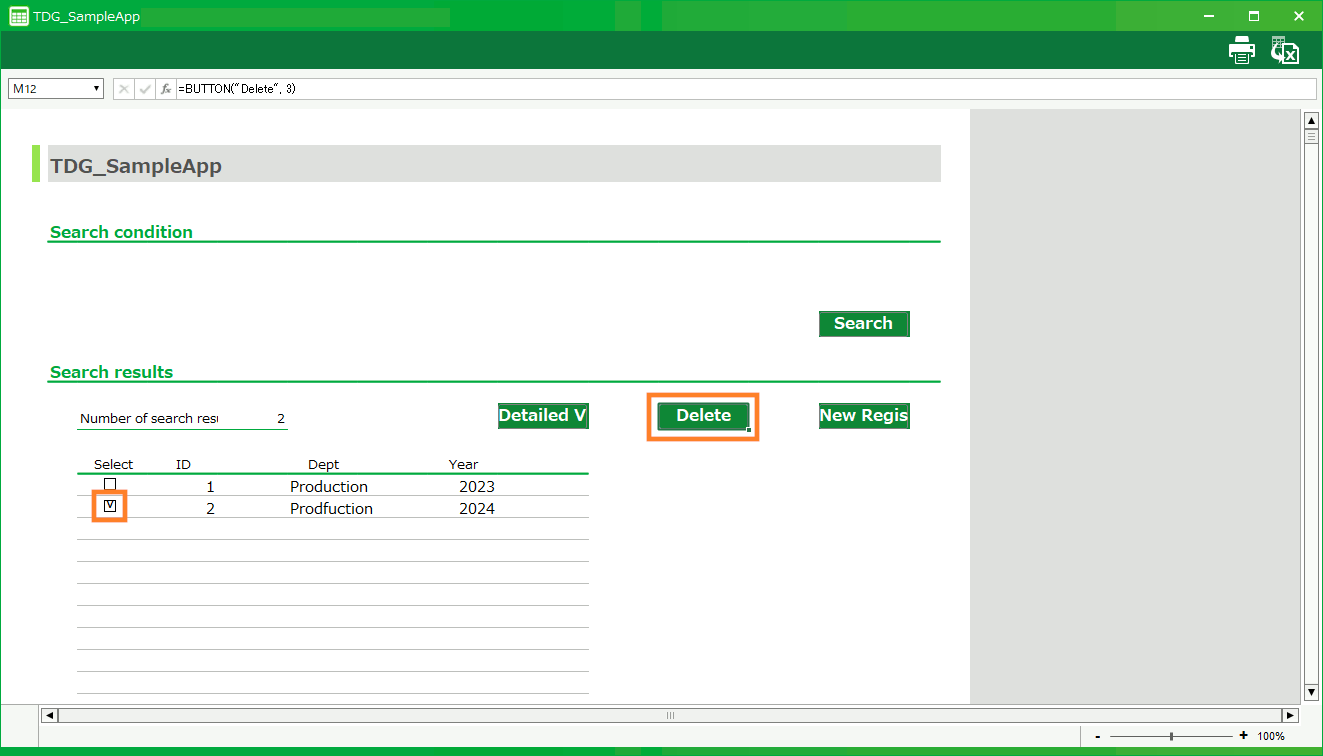Click the horizontal scrollbar right arrow
Viewport: 1323px width, 756px height.
[1290, 715]
